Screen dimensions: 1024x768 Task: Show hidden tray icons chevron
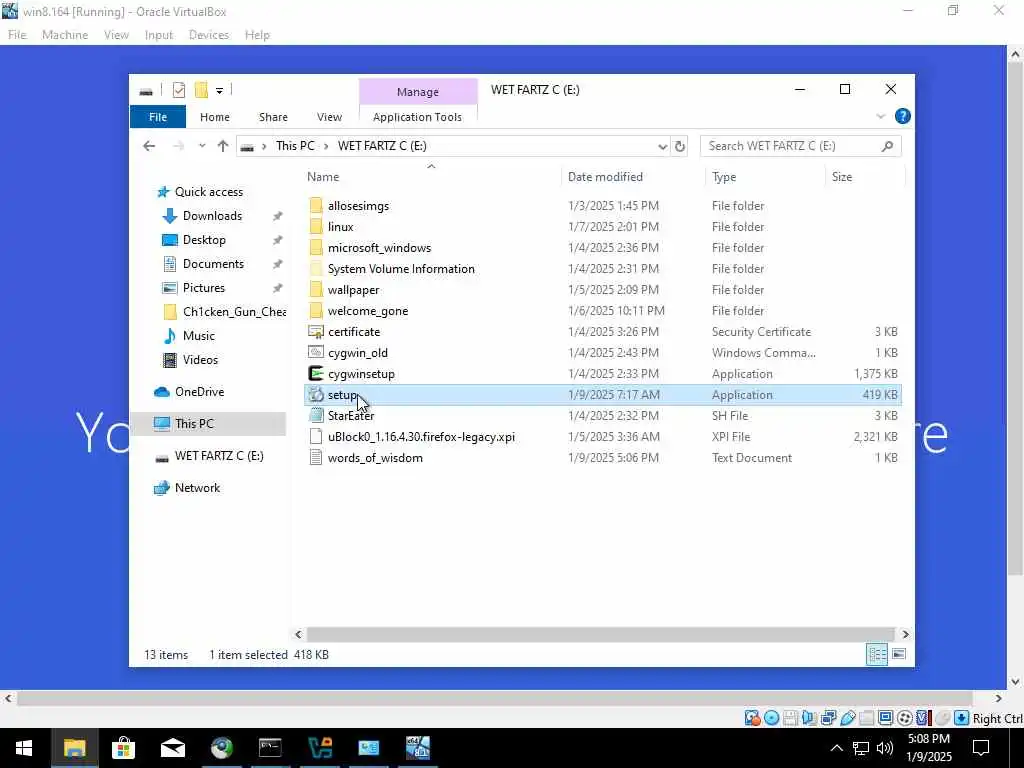(836, 748)
